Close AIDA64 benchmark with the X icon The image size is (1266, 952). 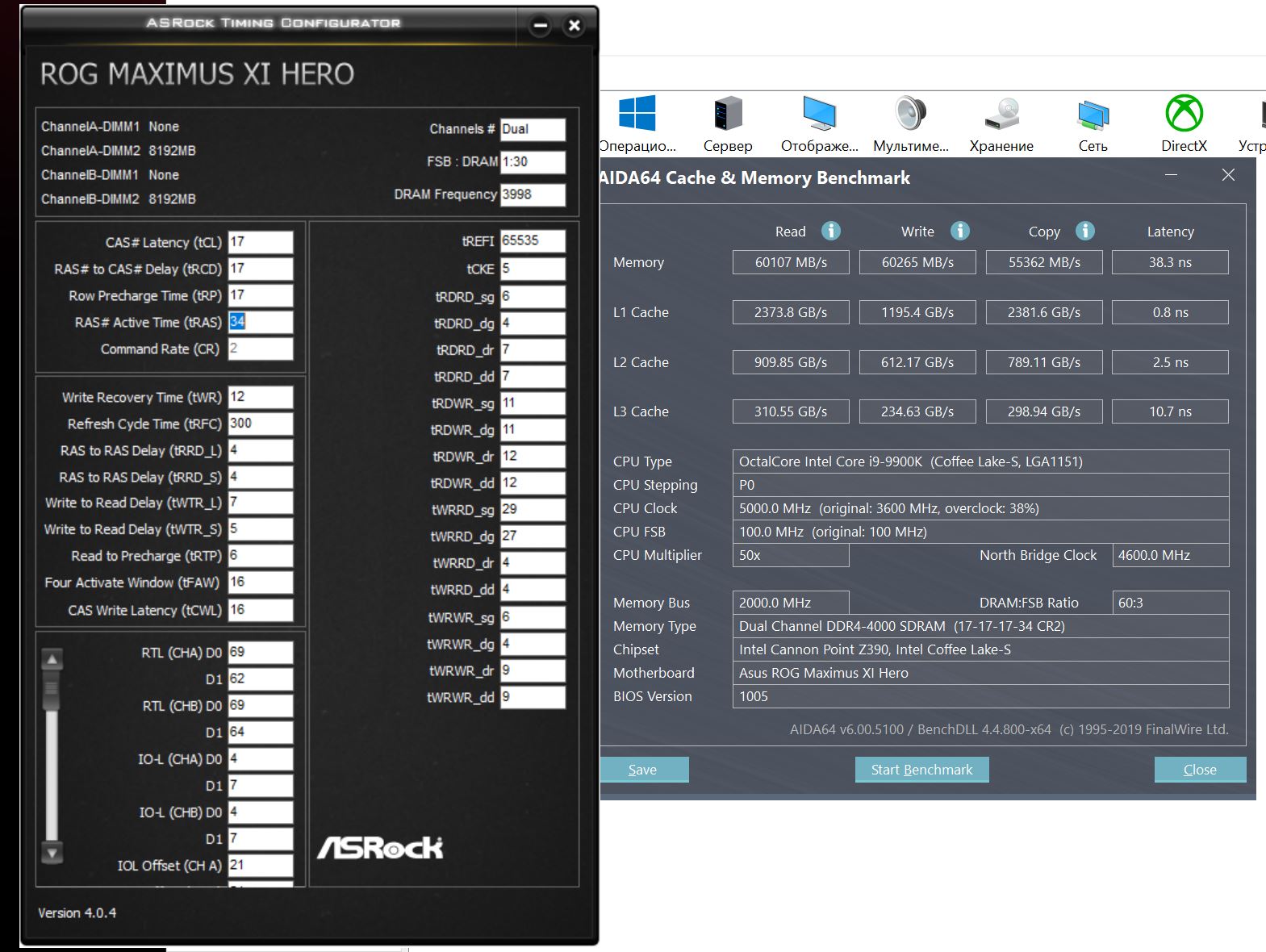click(1228, 175)
